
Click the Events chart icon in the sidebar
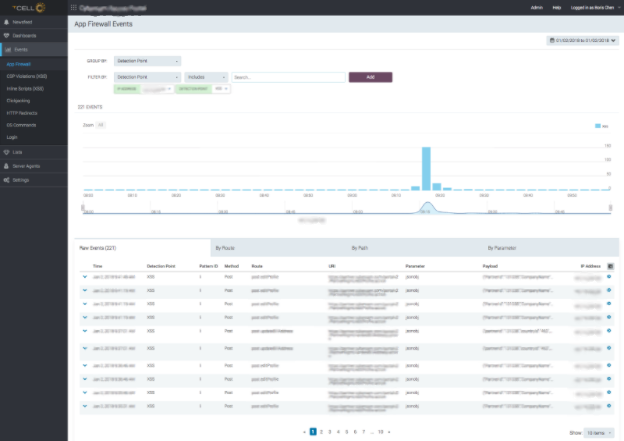[7, 48]
